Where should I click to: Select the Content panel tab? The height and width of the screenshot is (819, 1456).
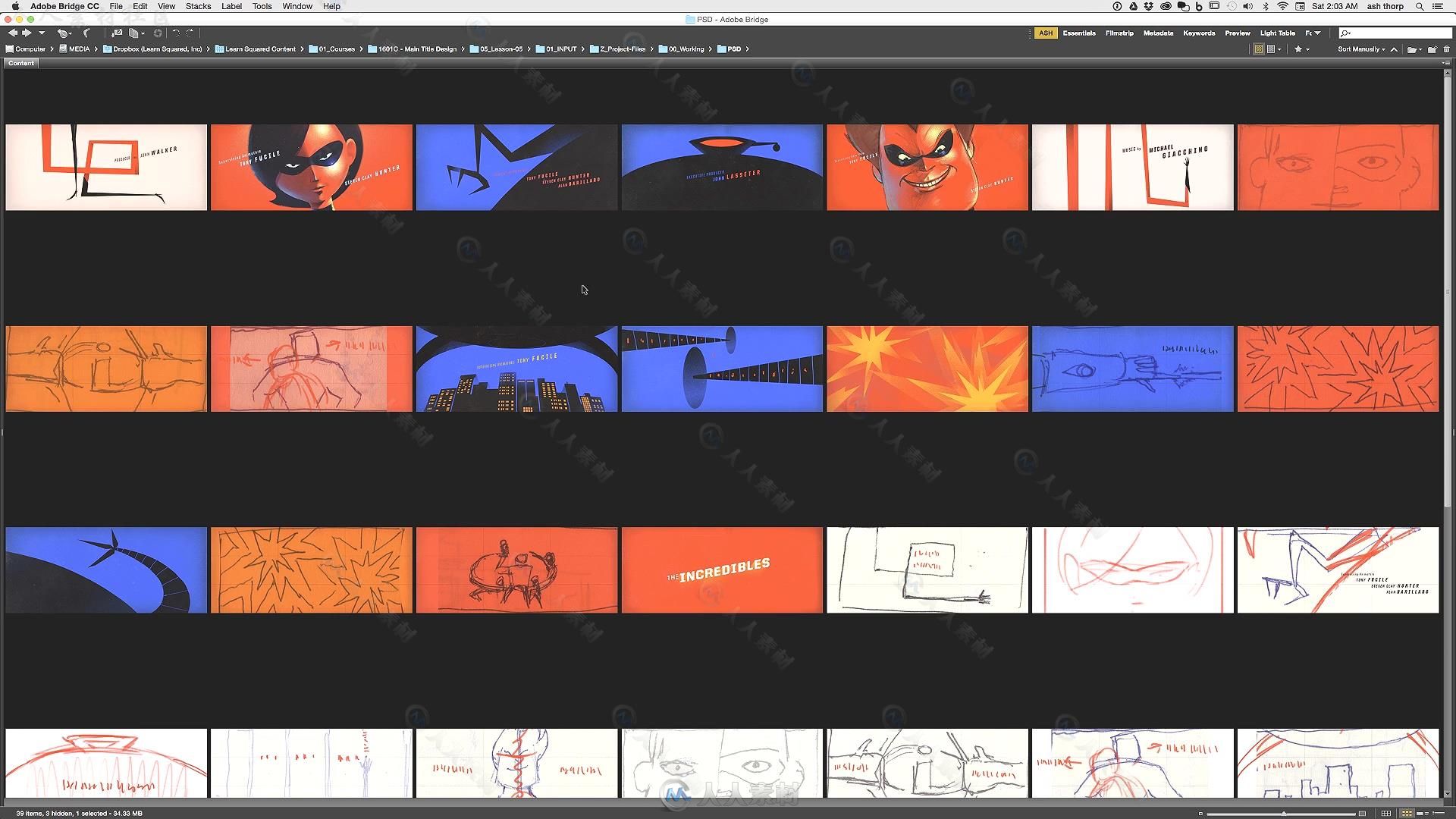(x=21, y=63)
